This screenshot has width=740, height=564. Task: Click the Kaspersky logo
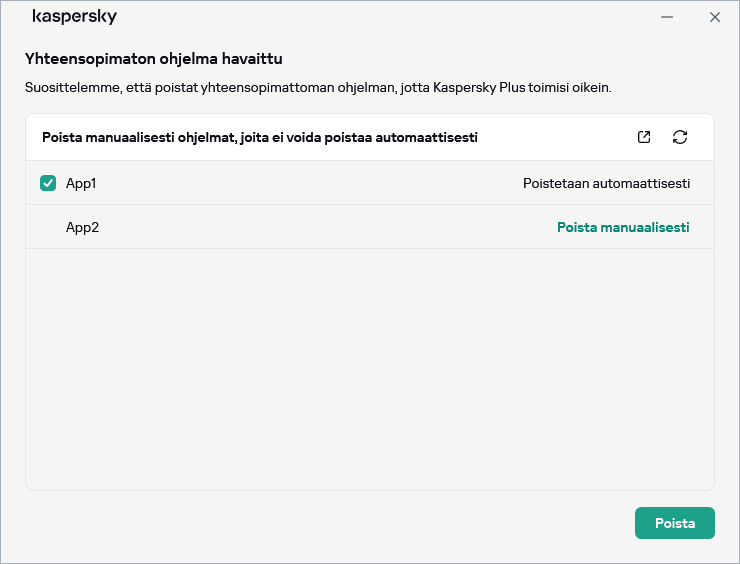[74, 17]
